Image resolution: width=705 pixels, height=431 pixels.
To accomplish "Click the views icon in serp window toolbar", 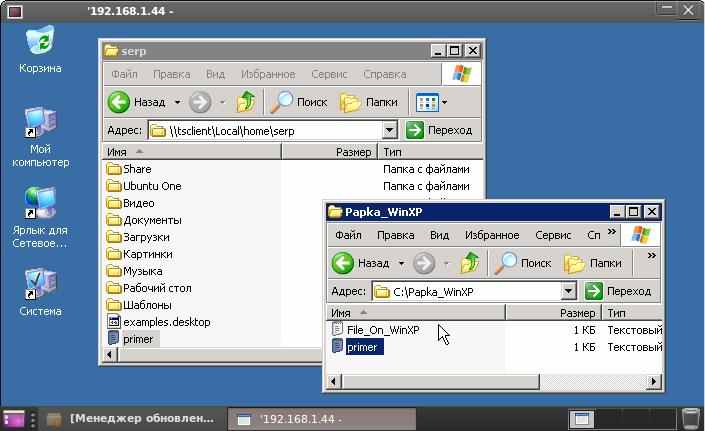I will coord(427,102).
